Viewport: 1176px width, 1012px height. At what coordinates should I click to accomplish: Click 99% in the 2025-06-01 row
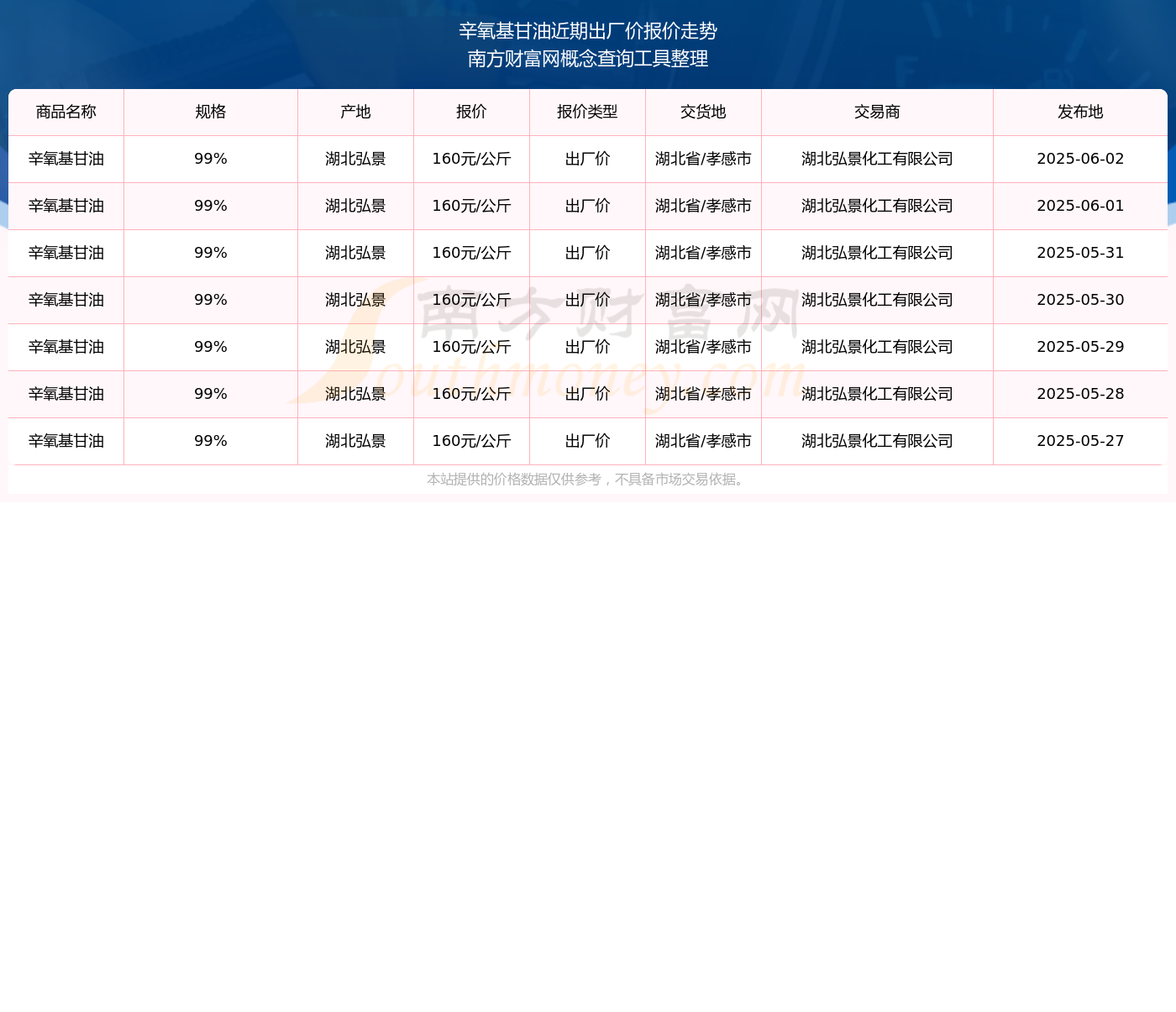click(x=211, y=207)
